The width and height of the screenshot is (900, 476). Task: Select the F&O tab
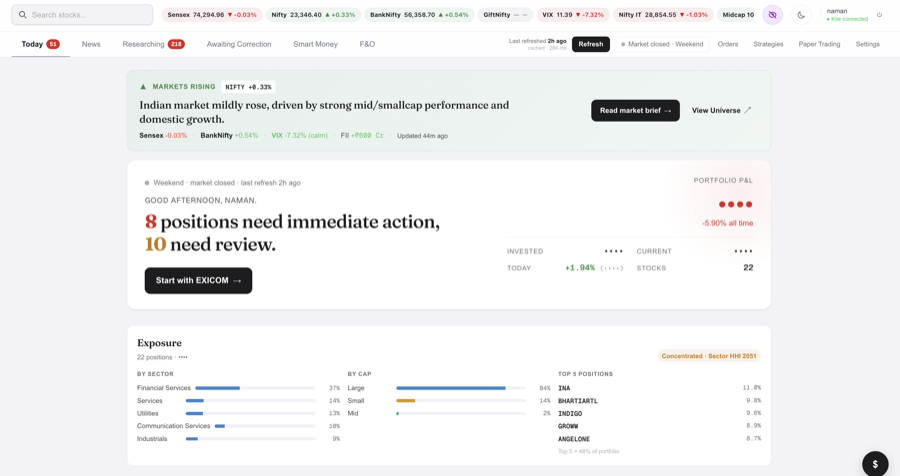coord(367,44)
